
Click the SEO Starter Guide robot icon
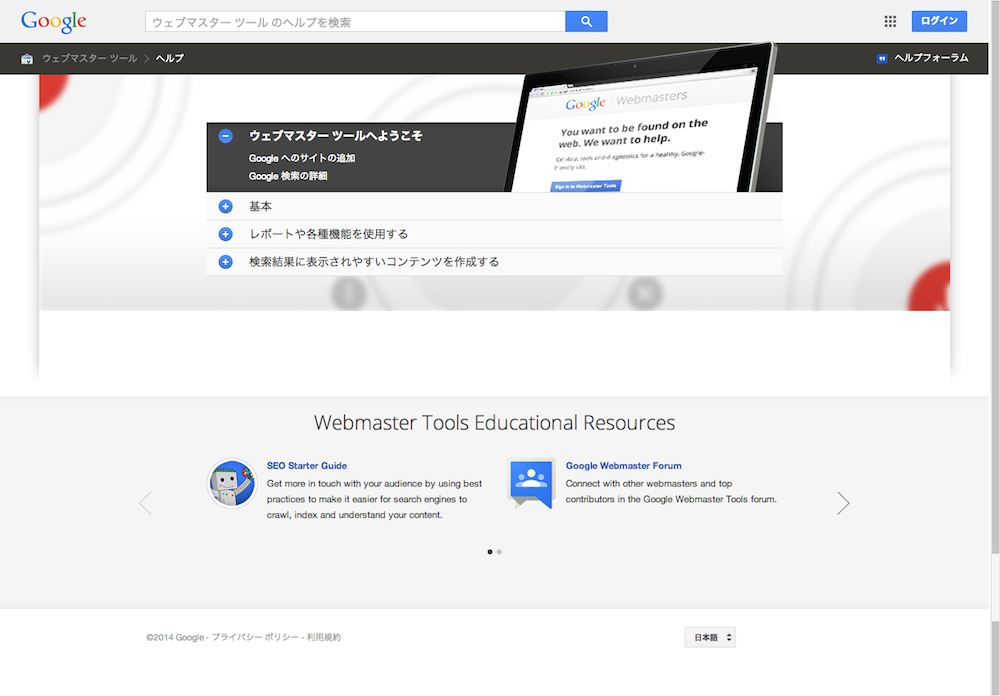[232, 484]
